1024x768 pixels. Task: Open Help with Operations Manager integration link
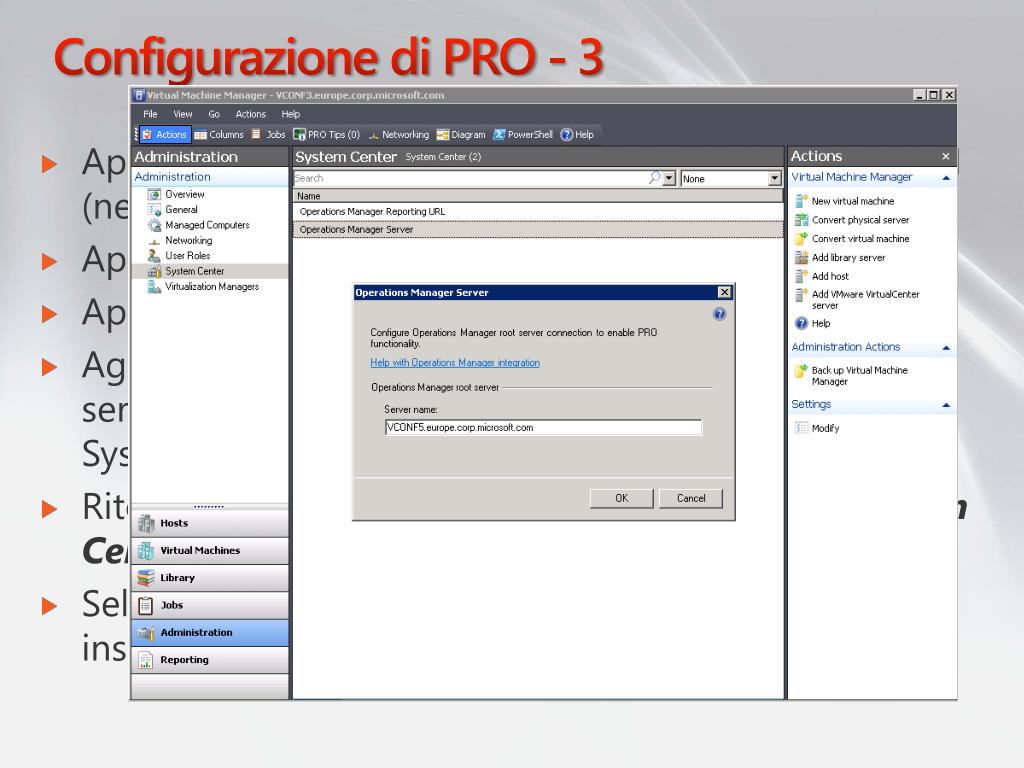click(455, 362)
